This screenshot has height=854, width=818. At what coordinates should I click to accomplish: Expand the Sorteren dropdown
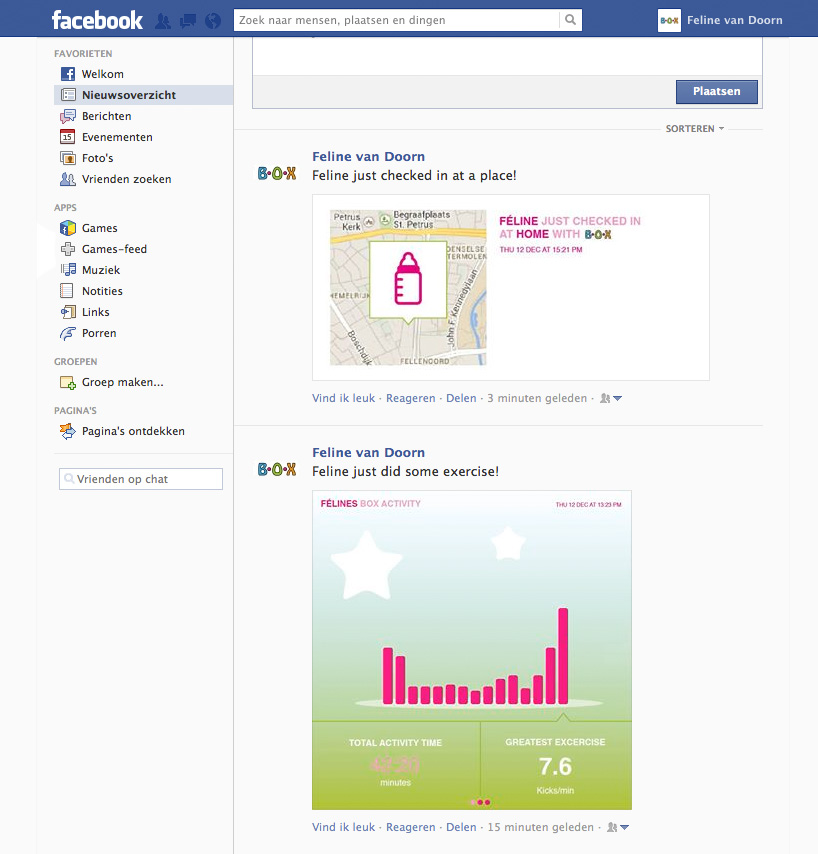[x=695, y=129]
